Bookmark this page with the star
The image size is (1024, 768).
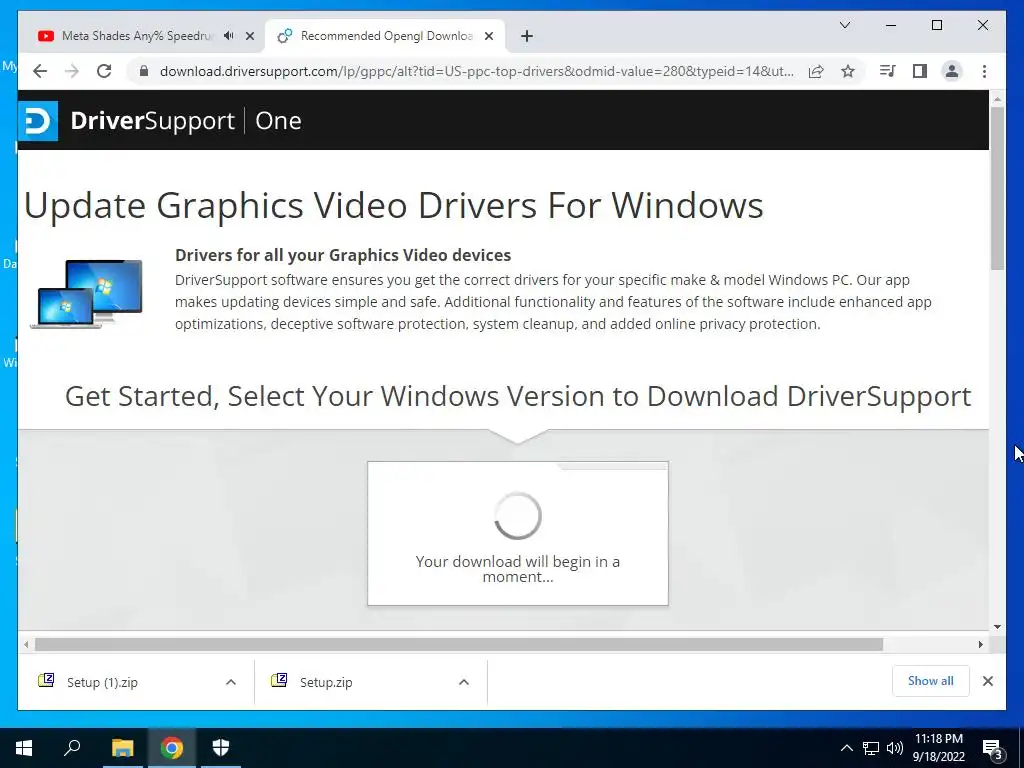[848, 71]
